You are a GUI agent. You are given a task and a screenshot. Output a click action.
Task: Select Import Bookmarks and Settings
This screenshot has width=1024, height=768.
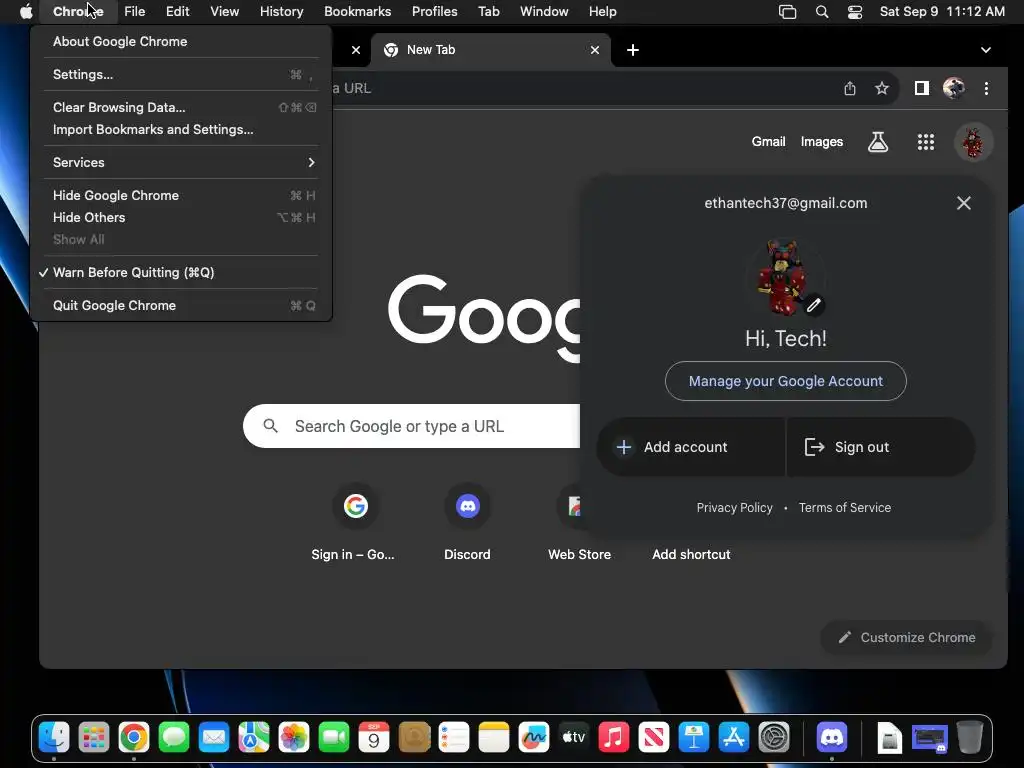click(181, 129)
